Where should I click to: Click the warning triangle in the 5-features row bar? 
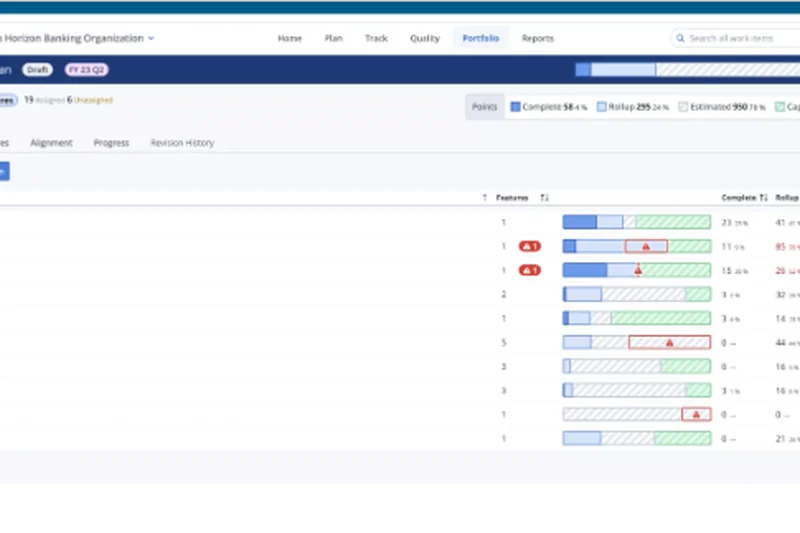pyautogui.click(x=669, y=342)
